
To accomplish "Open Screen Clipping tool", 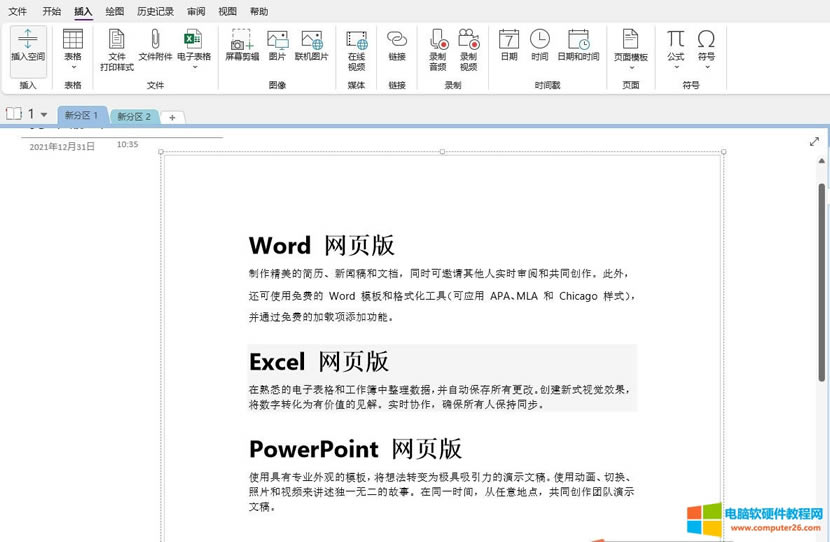I will coord(241,47).
